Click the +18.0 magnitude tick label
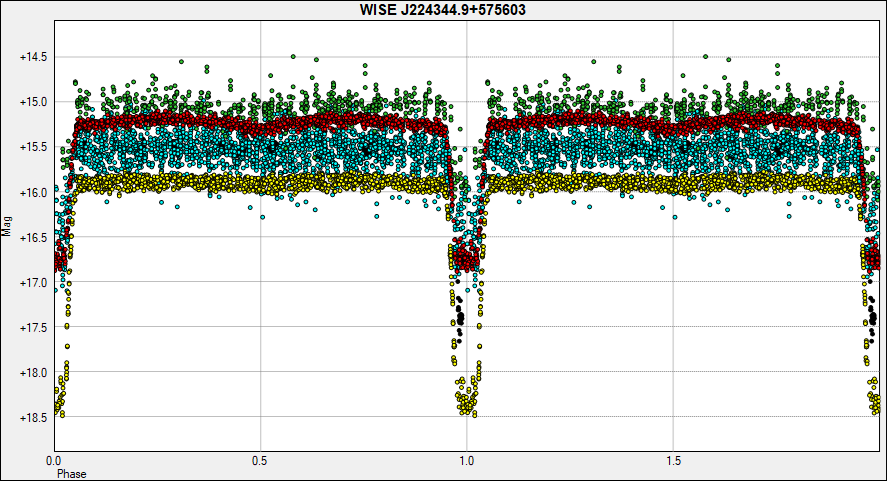887x481 pixels. pos(33,373)
